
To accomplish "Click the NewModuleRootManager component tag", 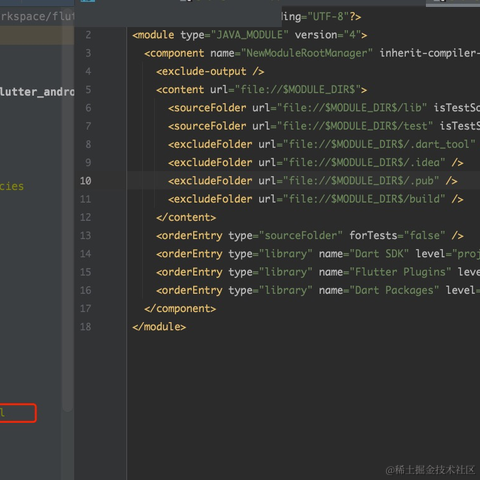I will (x=312, y=53).
